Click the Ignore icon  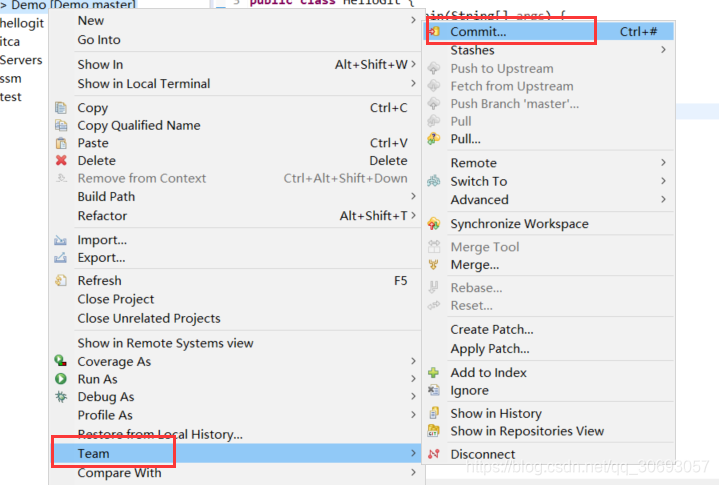point(434,390)
